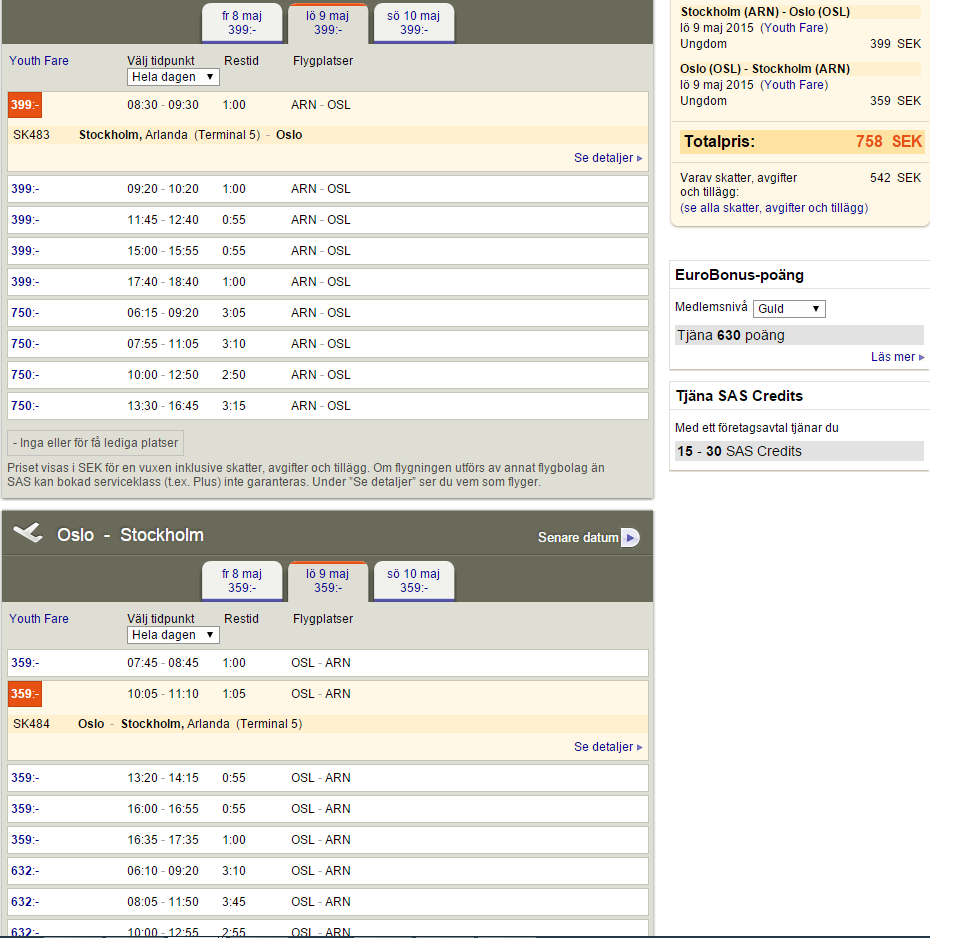Click Läs mer under EuroBonus-poäng

click(896, 357)
